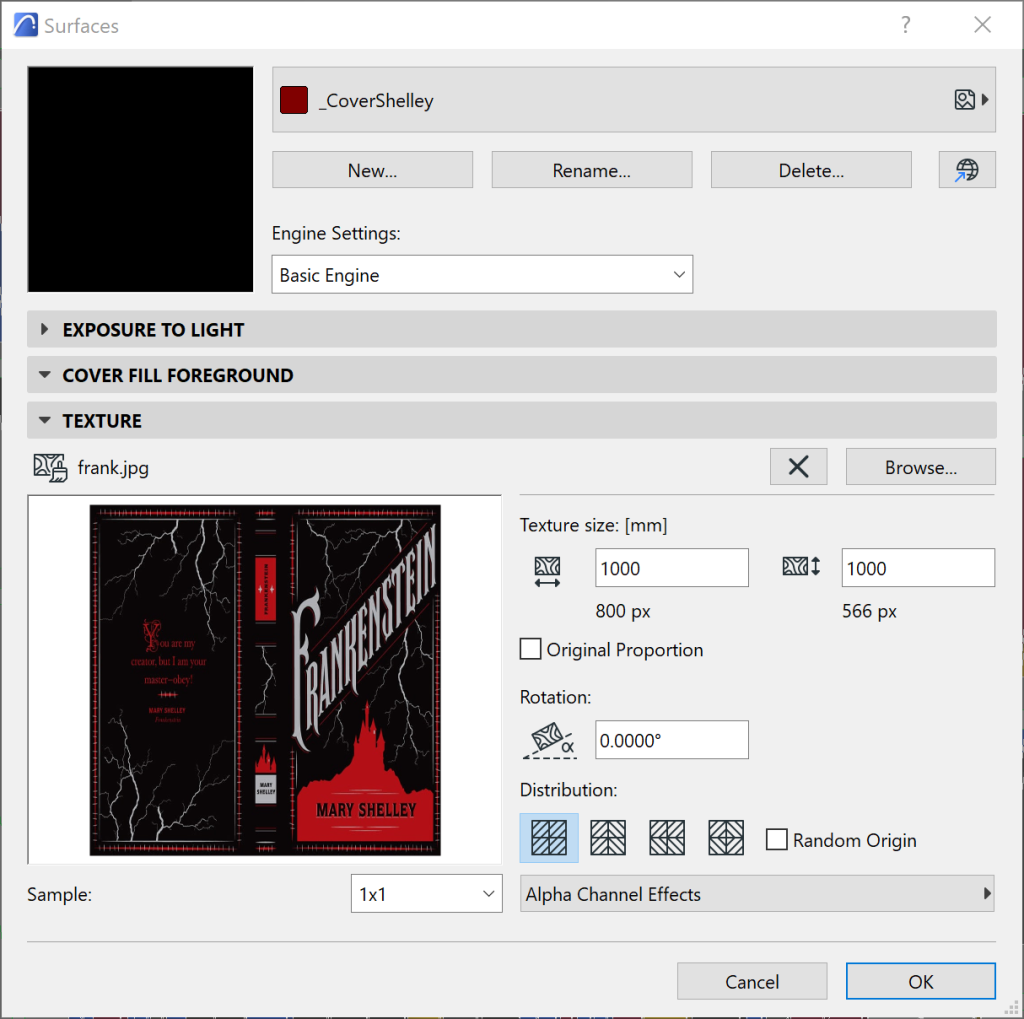Click the dark red surface color swatch
This screenshot has width=1024, height=1019.
tap(294, 100)
